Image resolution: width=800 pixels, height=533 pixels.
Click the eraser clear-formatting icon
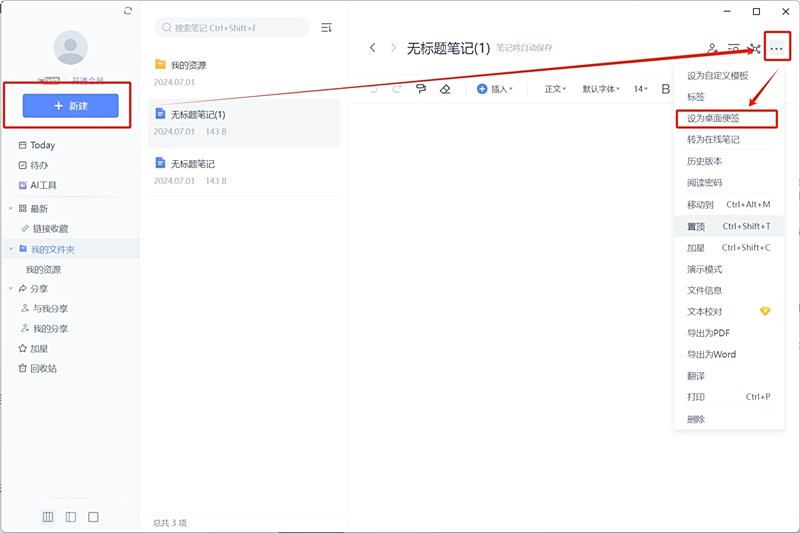445,89
